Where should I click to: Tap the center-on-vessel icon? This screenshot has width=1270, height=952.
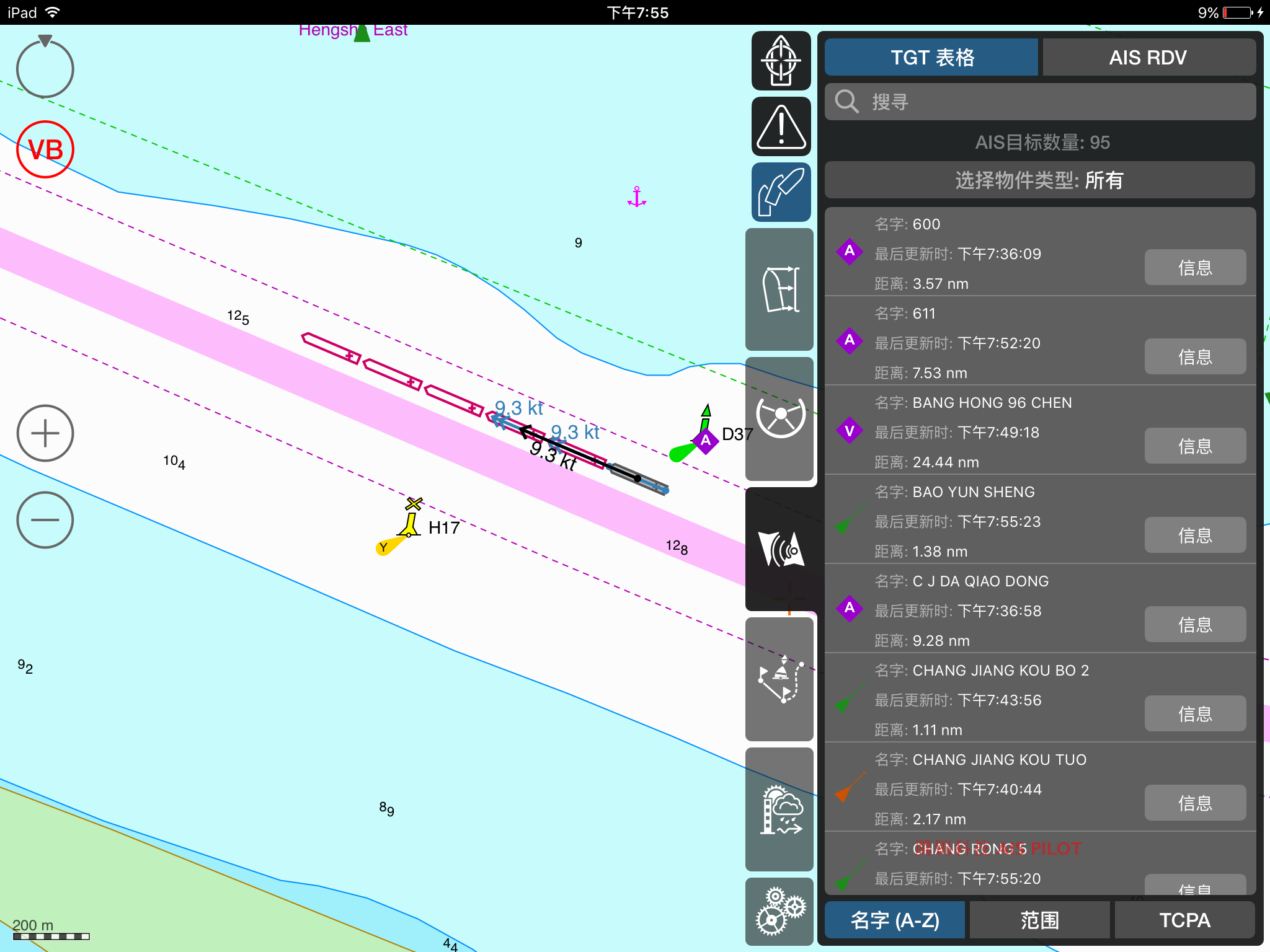click(x=781, y=61)
